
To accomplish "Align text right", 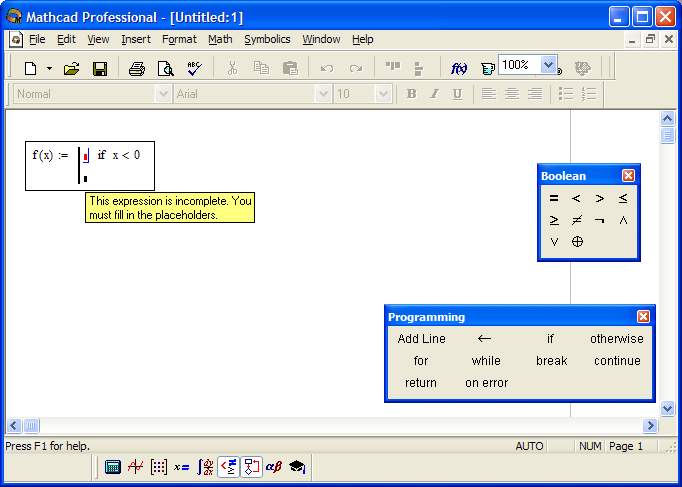I will click(535, 93).
